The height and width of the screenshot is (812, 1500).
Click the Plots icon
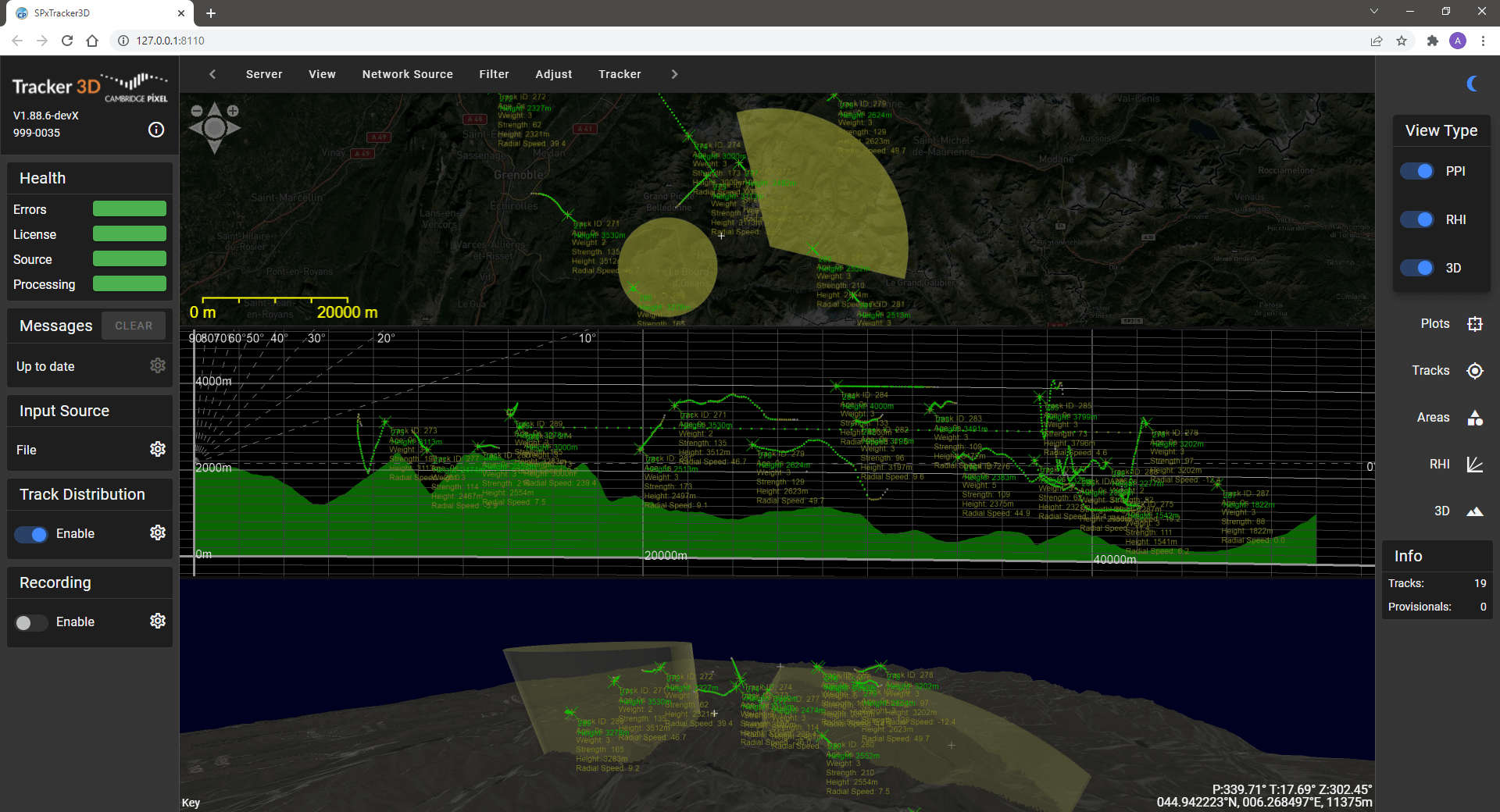pyautogui.click(x=1474, y=324)
